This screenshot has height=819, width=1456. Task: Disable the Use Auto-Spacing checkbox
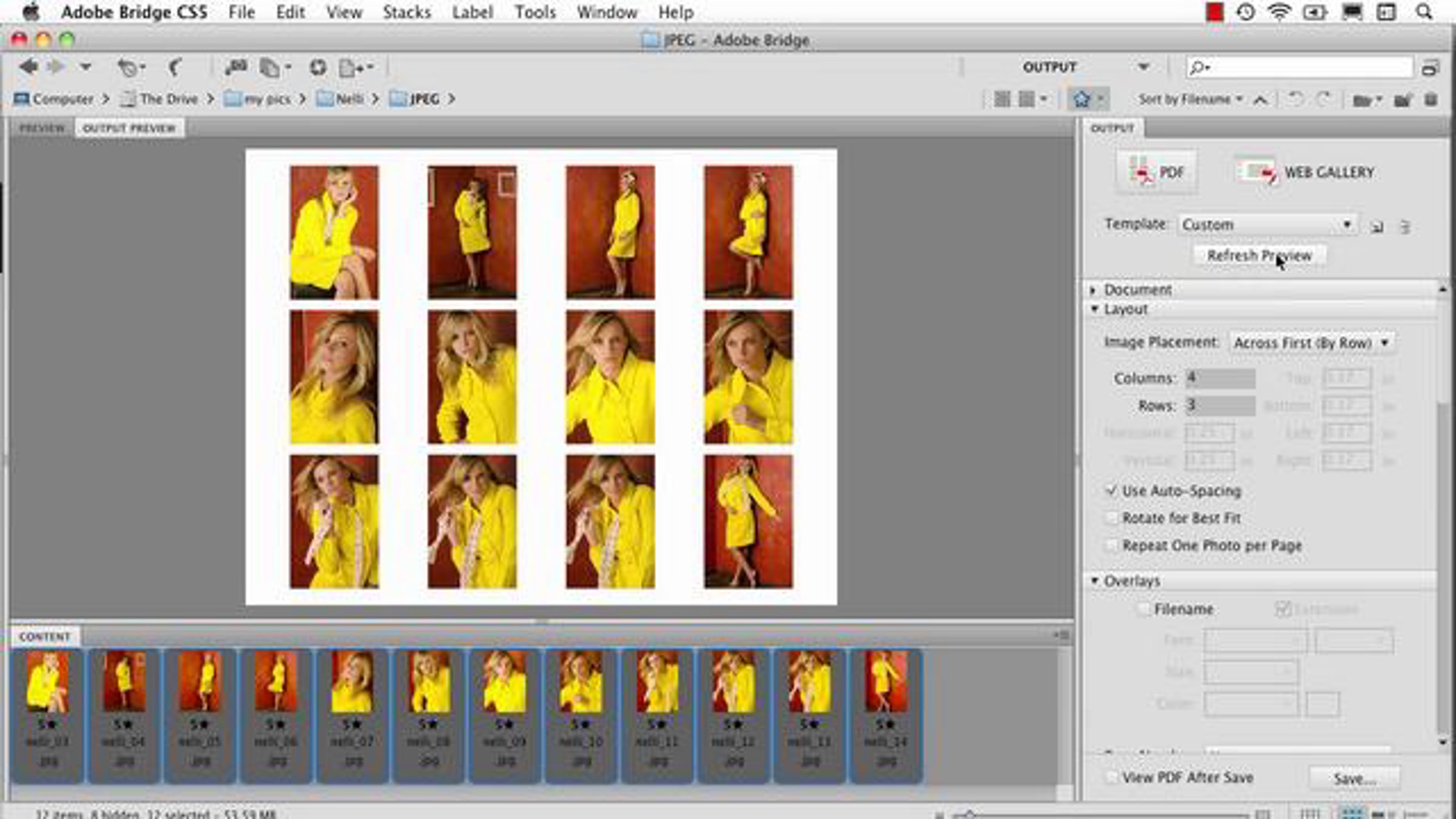(1111, 490)
